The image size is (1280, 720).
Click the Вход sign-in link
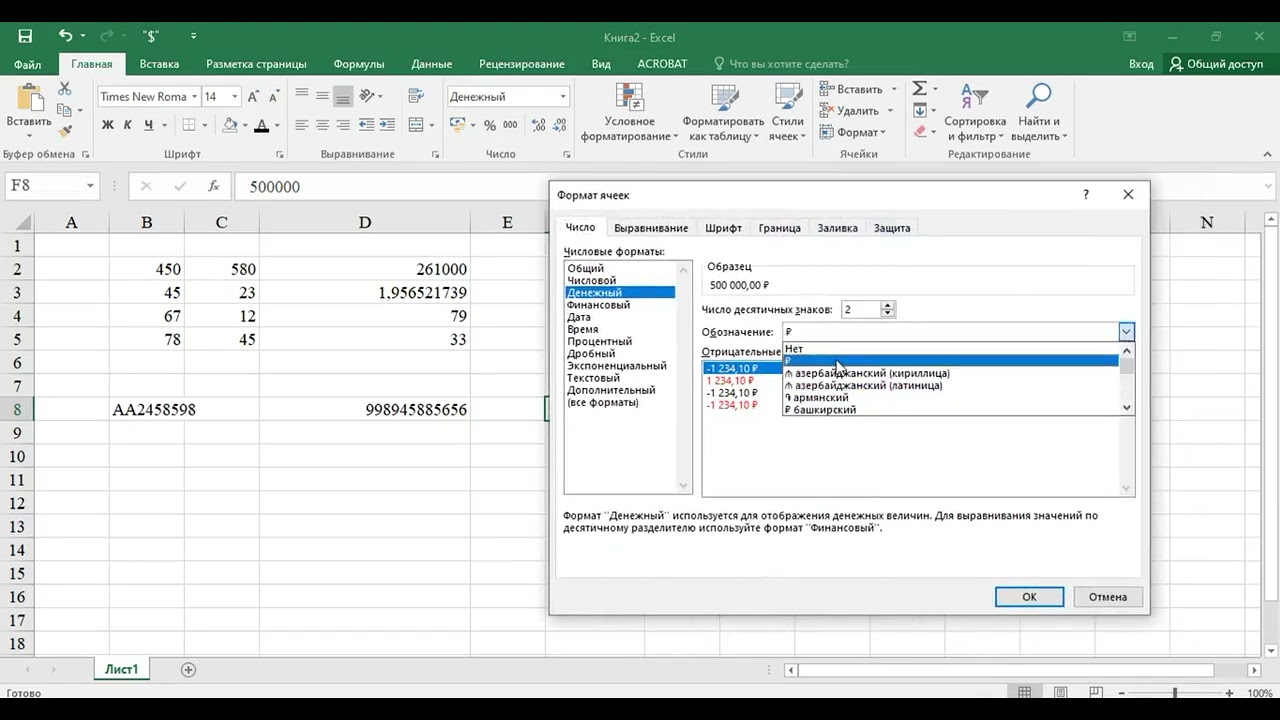pos(1141,64)
